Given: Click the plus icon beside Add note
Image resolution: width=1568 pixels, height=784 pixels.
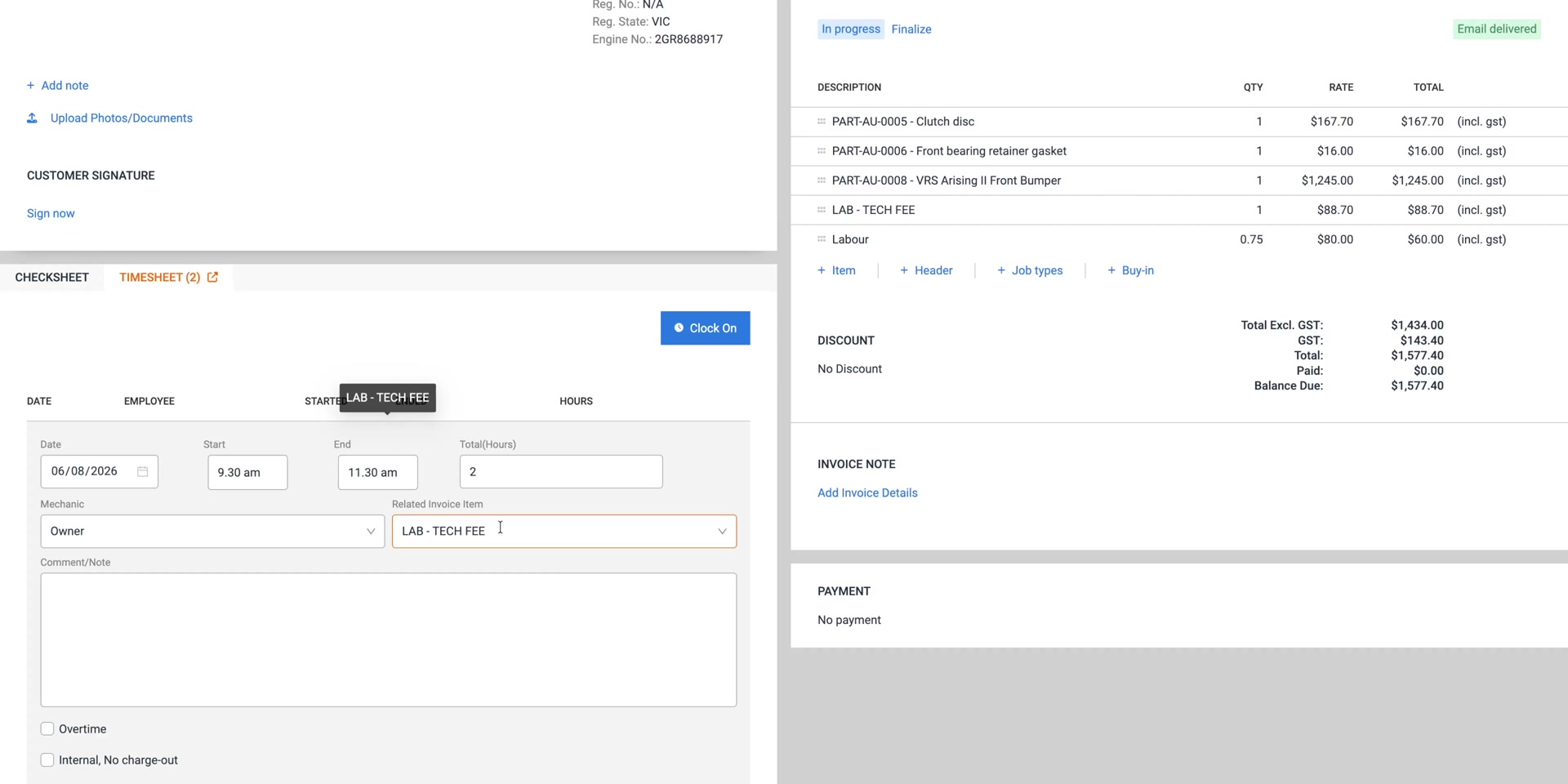Looking at the screenshot, I should pos(30,86).
